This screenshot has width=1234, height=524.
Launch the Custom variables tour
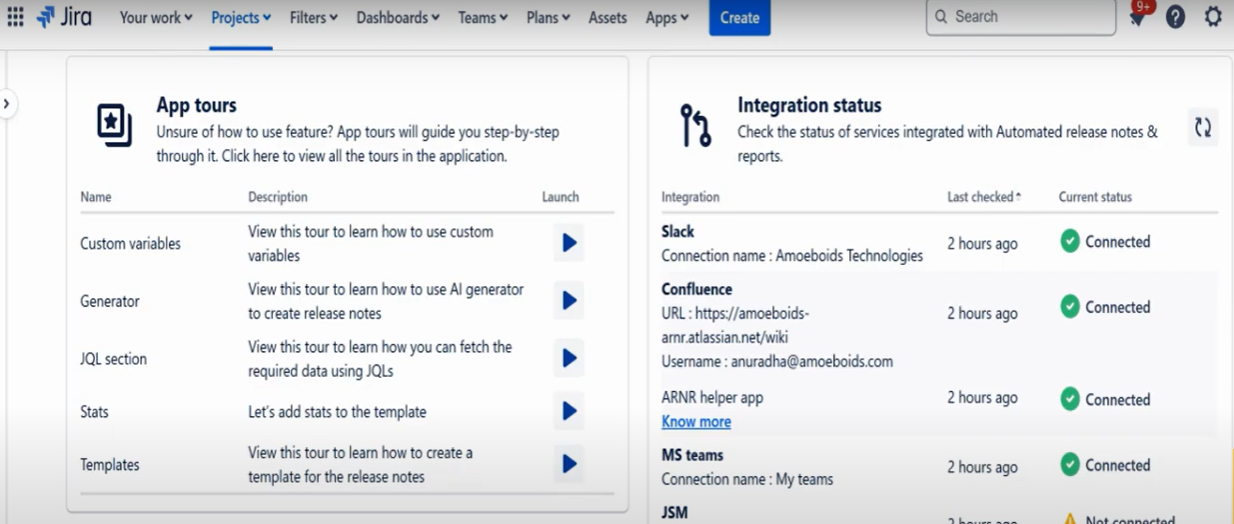pyautogui.click(x=569, y=243)
